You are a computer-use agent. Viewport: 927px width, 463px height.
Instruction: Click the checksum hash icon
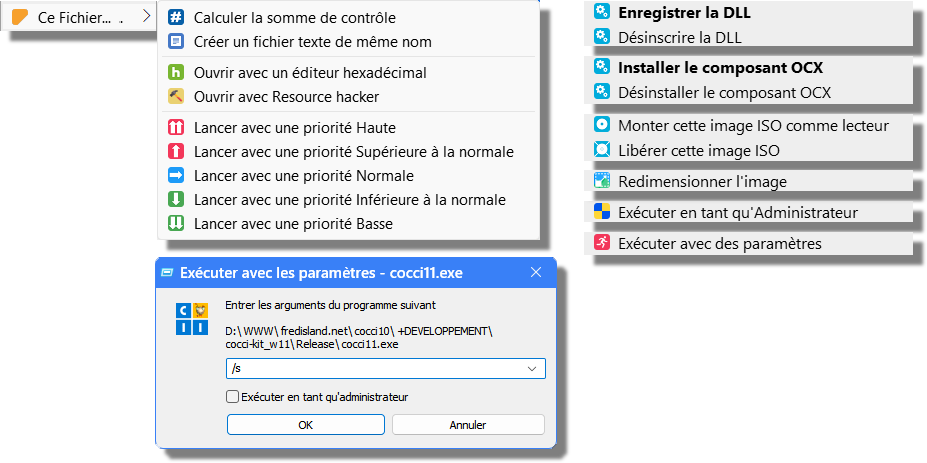[176, 18]
